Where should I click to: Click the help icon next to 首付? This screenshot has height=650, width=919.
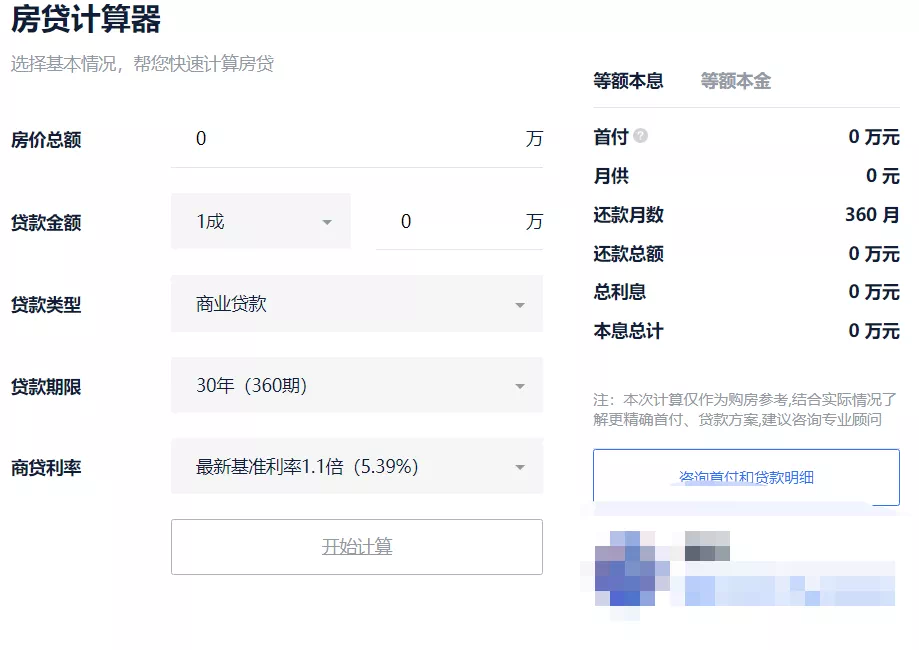tap(640, 136)
